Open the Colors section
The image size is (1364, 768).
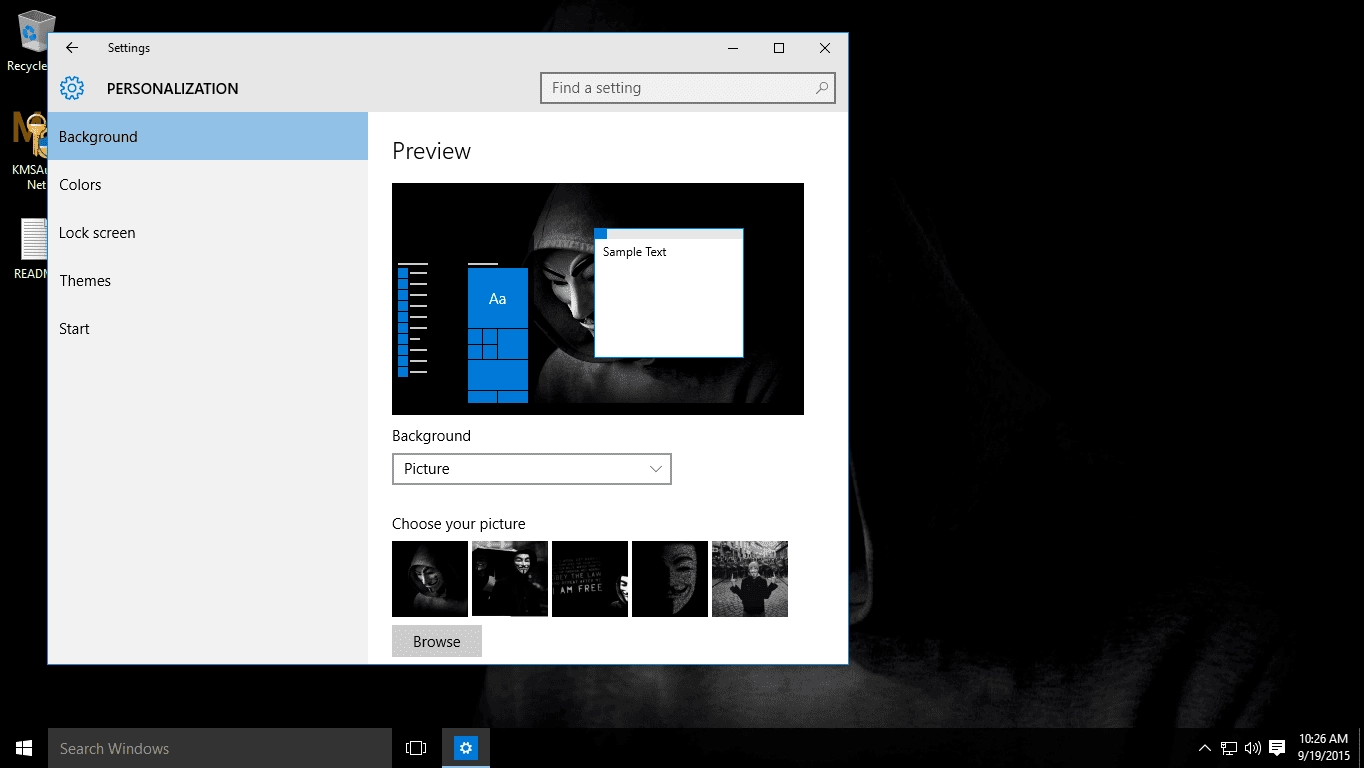click(208, 184)
